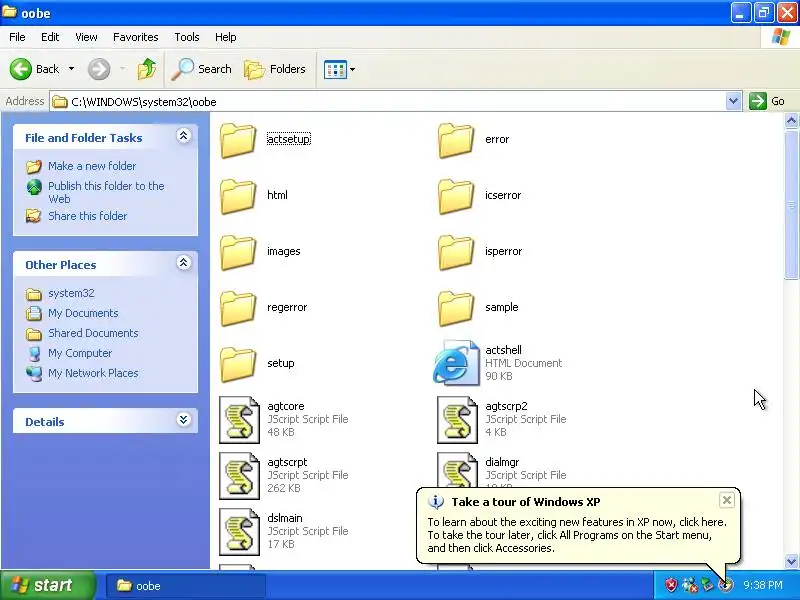Toggle the Folders pane button
Image resolution: width=800 pixels, height=600 pixels.
pyautogui.click(x=275, y=69)
